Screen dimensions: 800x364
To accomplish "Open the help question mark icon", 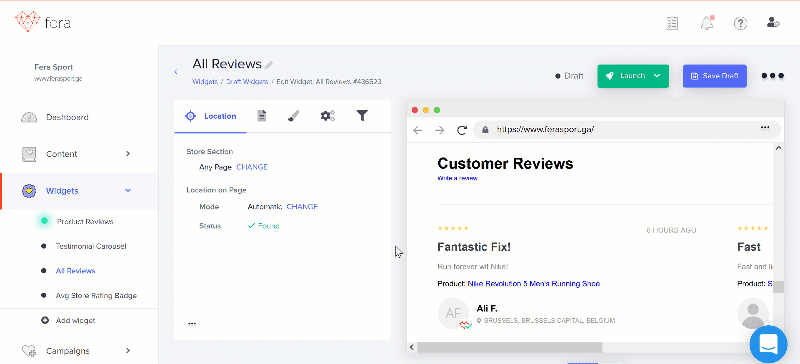I will pyautogui.click(x=740, y=23).
